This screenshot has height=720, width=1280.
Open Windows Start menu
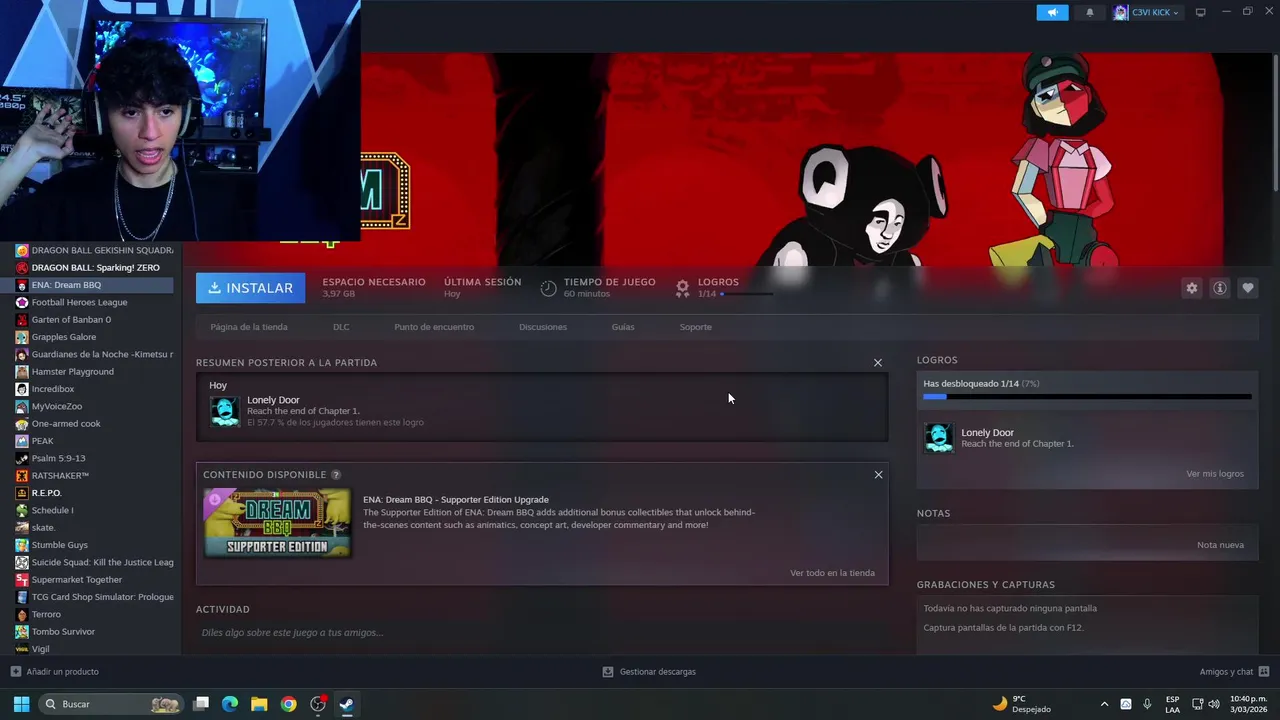21,704
